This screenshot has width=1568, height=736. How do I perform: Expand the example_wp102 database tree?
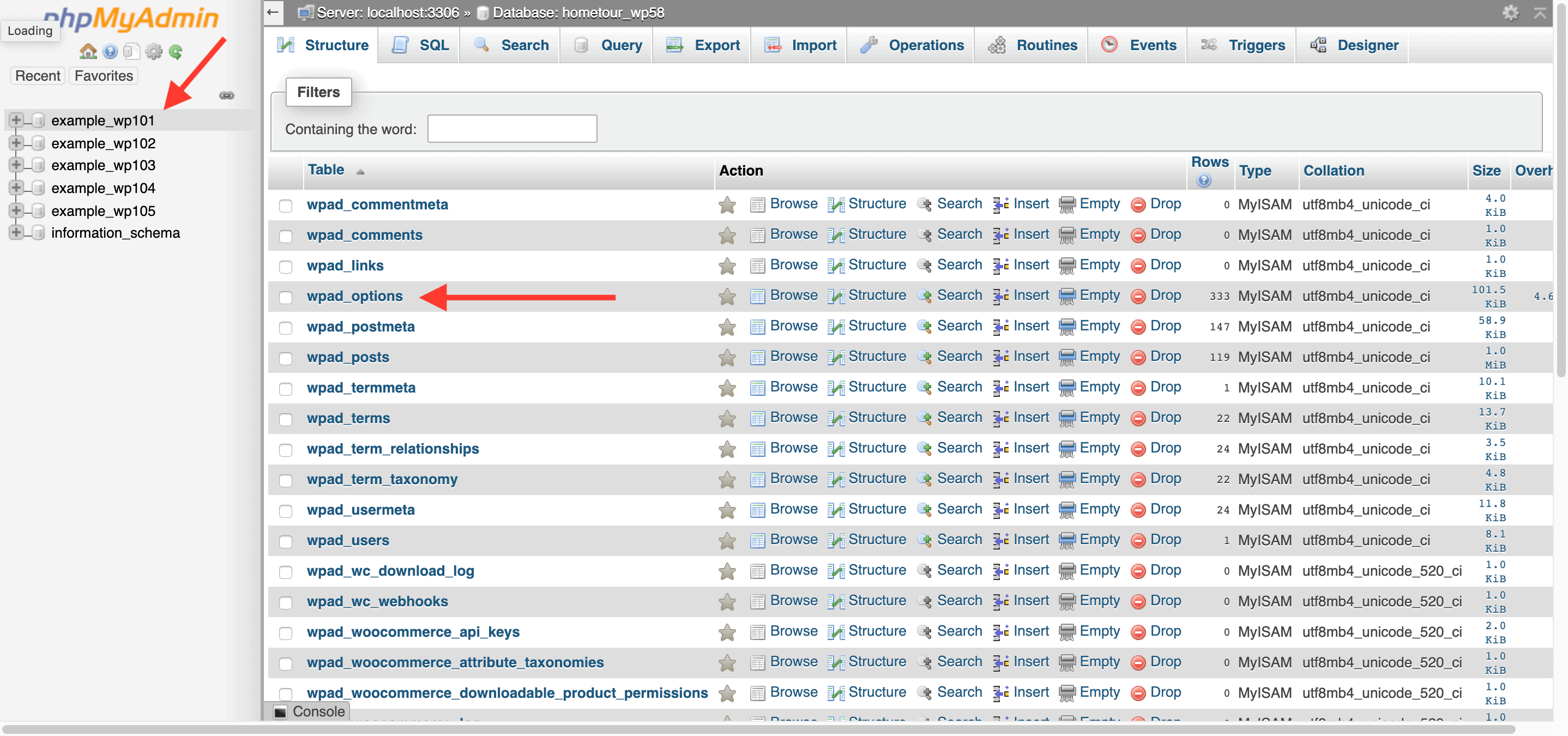click(16, 143)
